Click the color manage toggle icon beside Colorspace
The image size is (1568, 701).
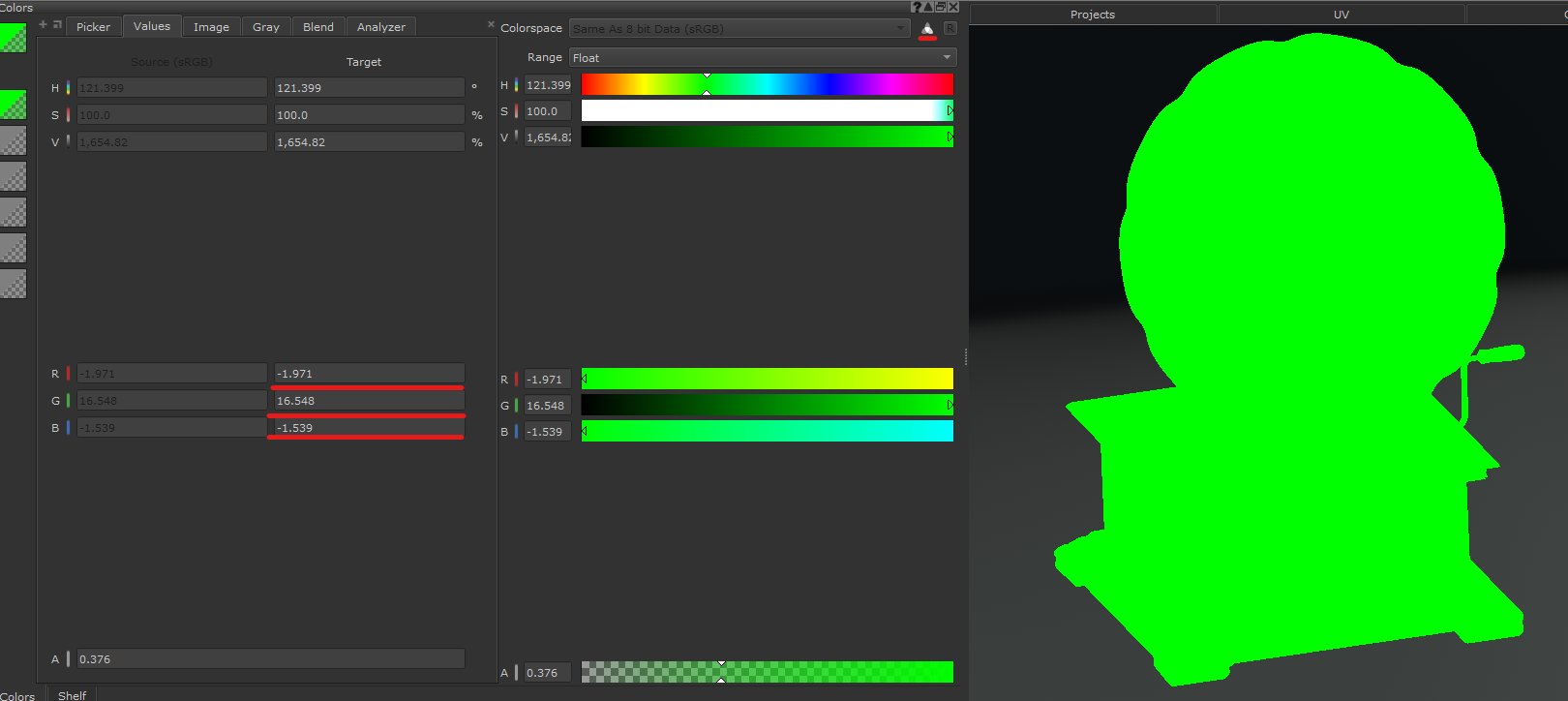coord(927,29)
